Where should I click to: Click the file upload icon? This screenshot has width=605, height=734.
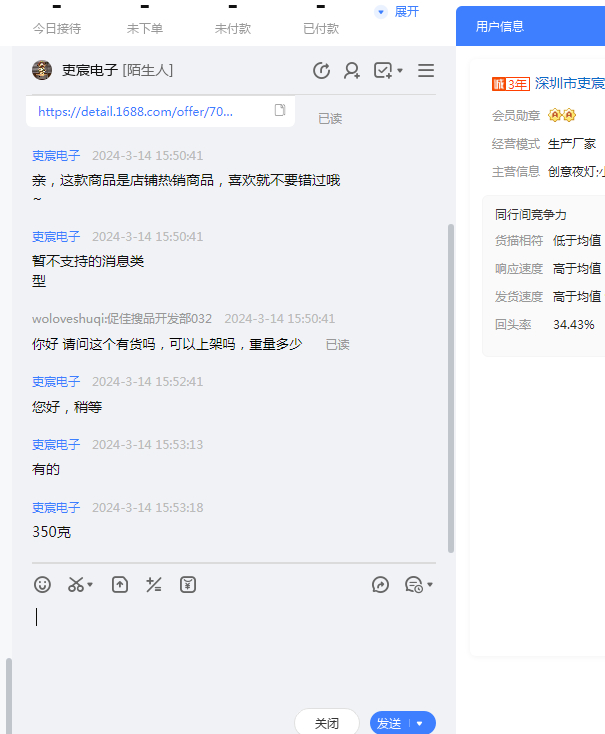coord(120,585)
